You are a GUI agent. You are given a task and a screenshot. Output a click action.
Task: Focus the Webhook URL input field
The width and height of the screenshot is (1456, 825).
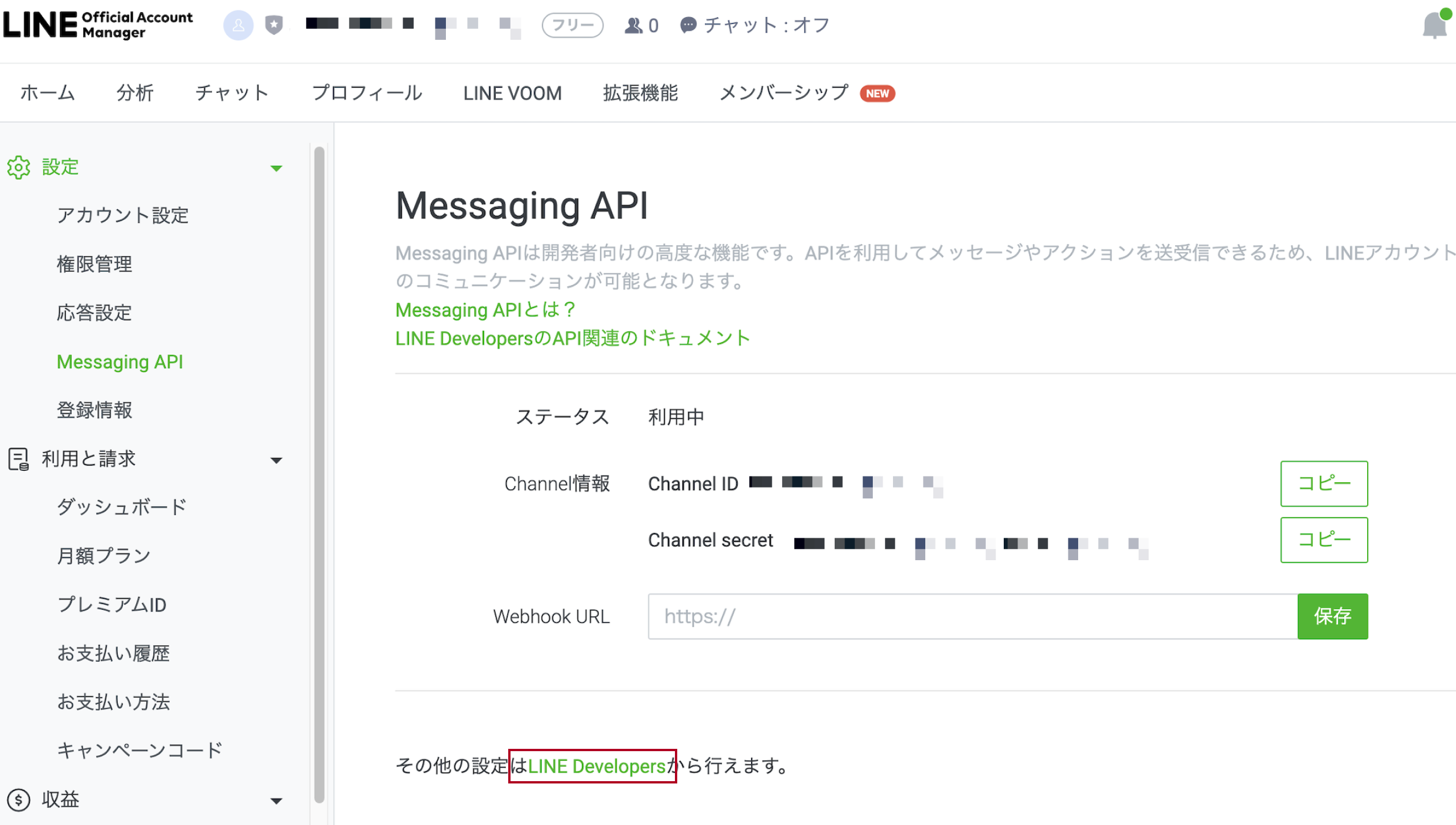tap(973, 616)
